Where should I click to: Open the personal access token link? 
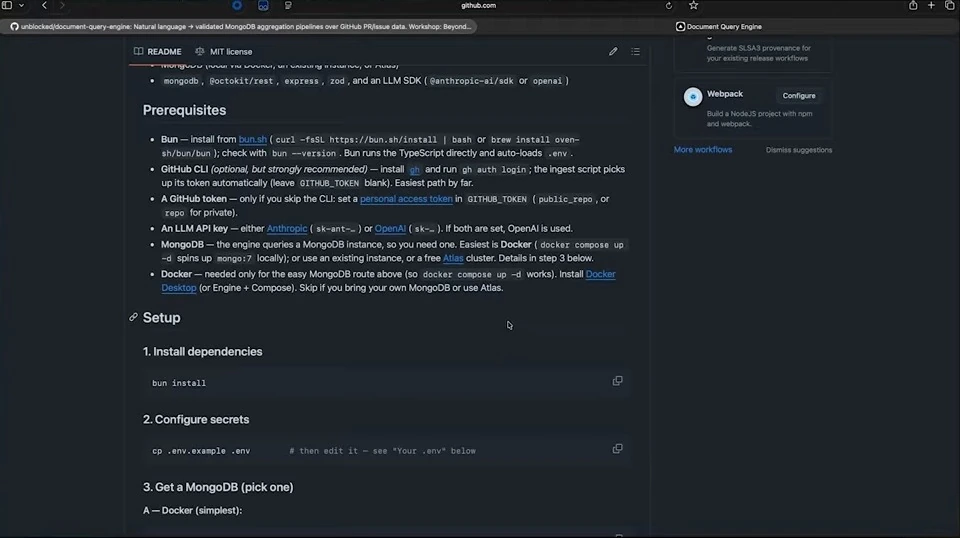click(x=406, y=198)
